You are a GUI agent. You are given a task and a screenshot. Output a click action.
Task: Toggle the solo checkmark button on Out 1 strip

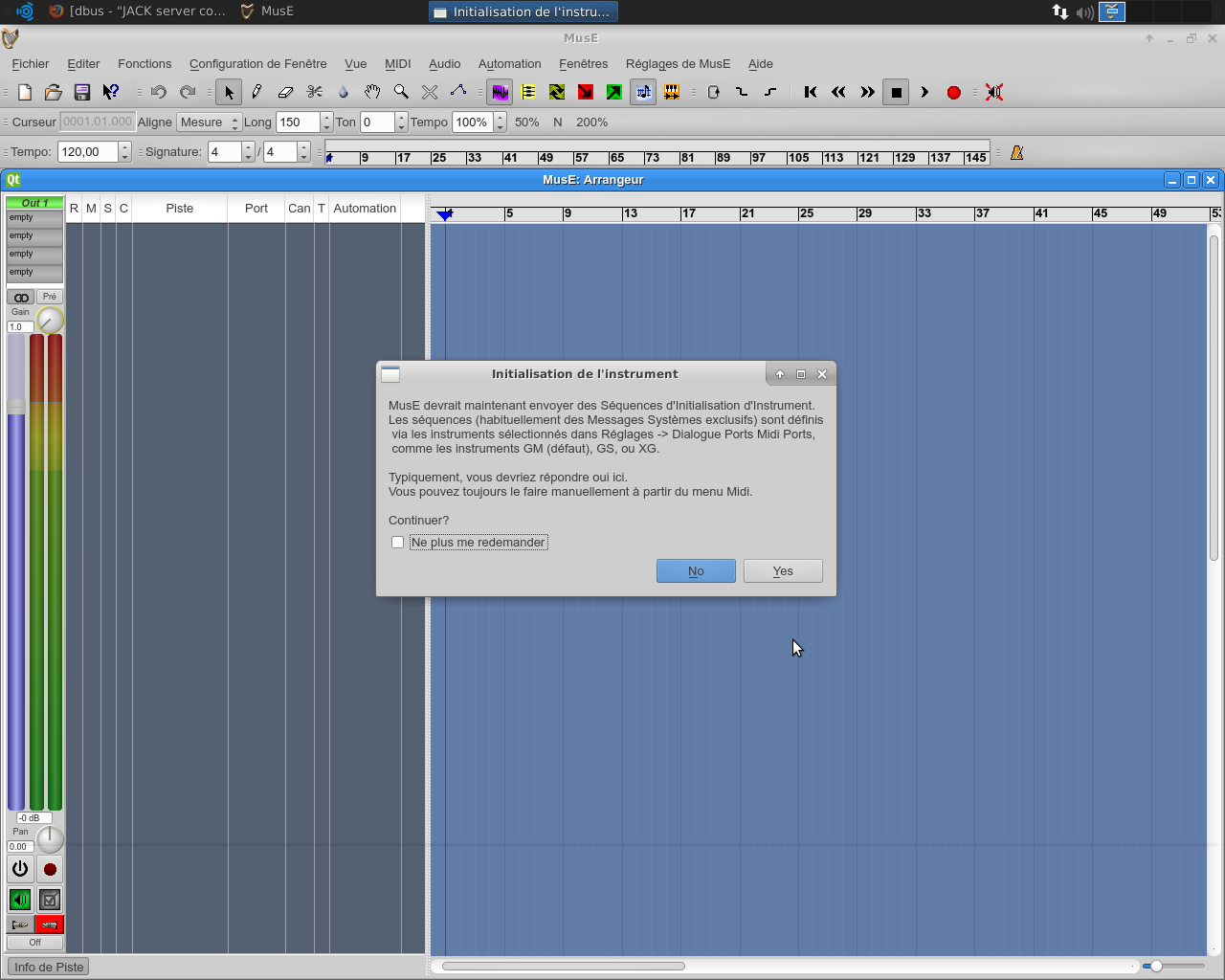[50, 900]
